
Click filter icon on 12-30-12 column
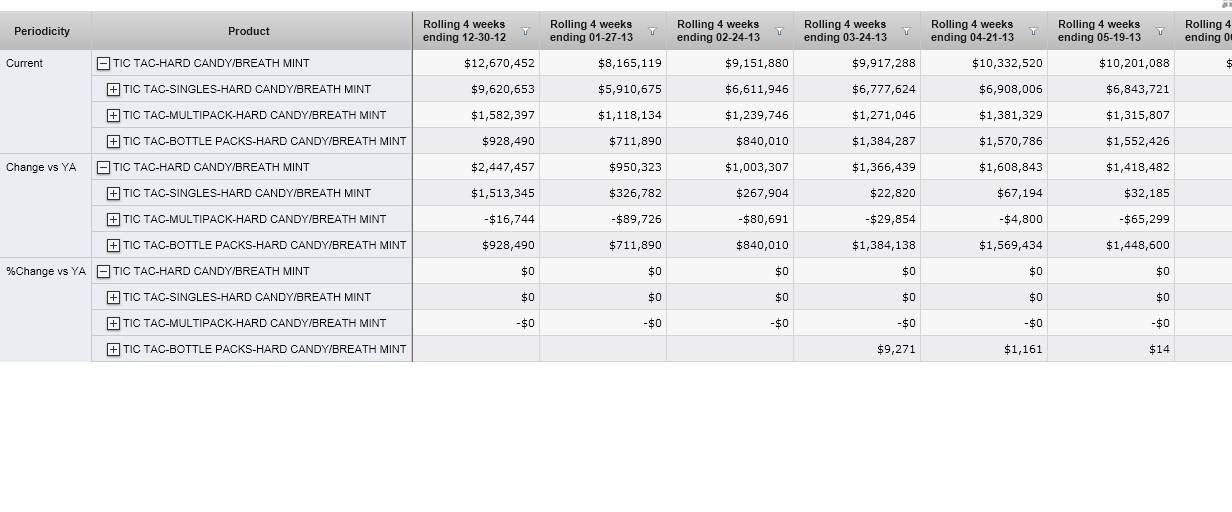pos(525,32)
